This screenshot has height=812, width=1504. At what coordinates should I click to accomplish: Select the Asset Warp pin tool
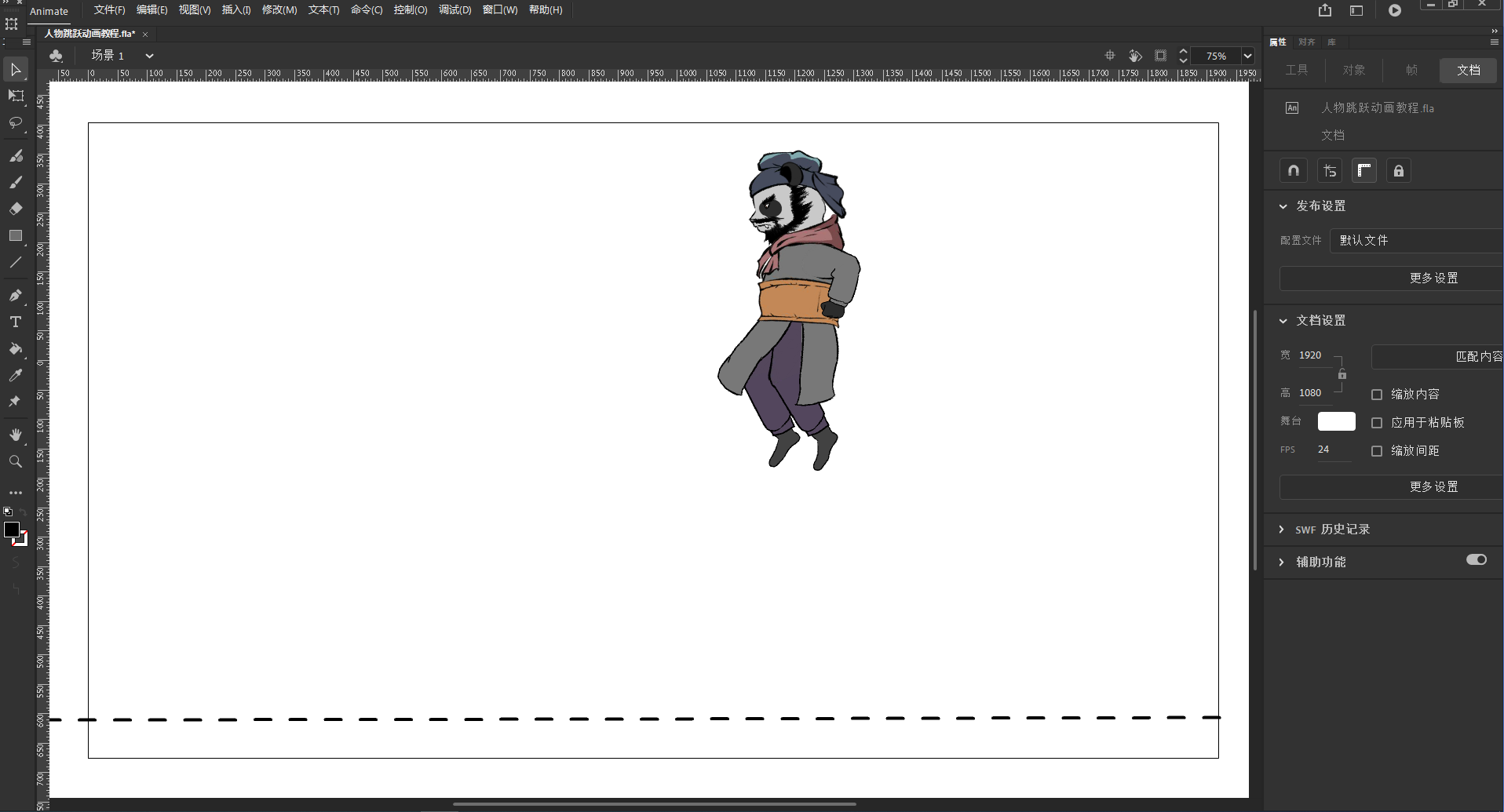point(15,402)
